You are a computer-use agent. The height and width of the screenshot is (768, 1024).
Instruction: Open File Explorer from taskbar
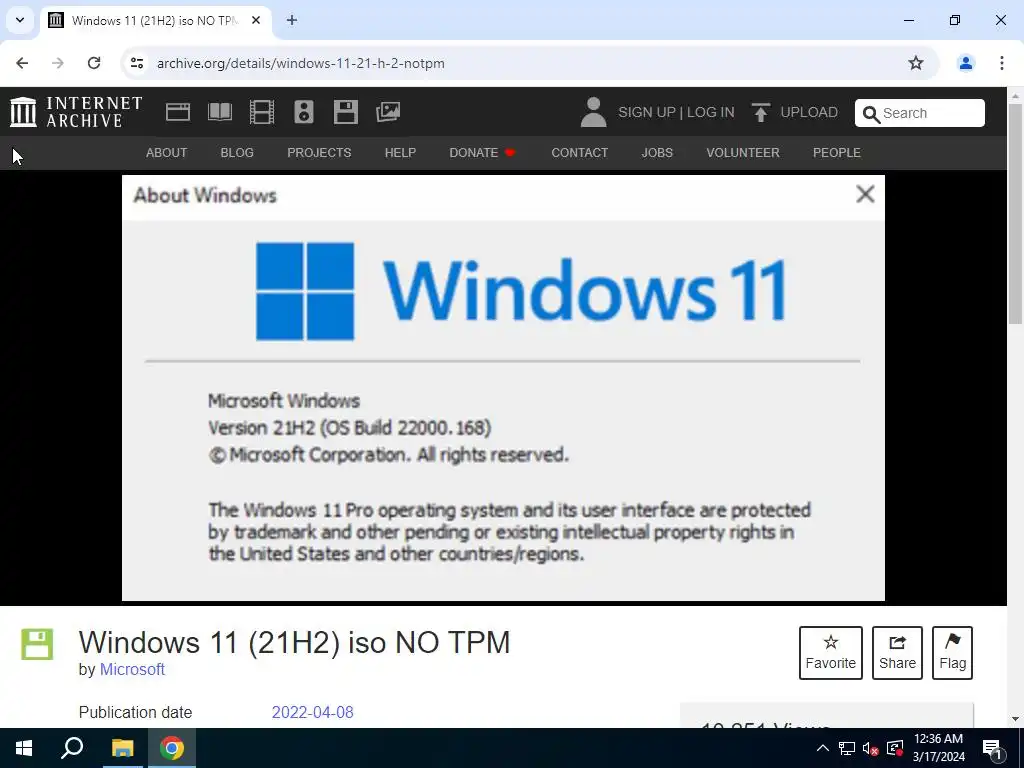coord(122,748)
